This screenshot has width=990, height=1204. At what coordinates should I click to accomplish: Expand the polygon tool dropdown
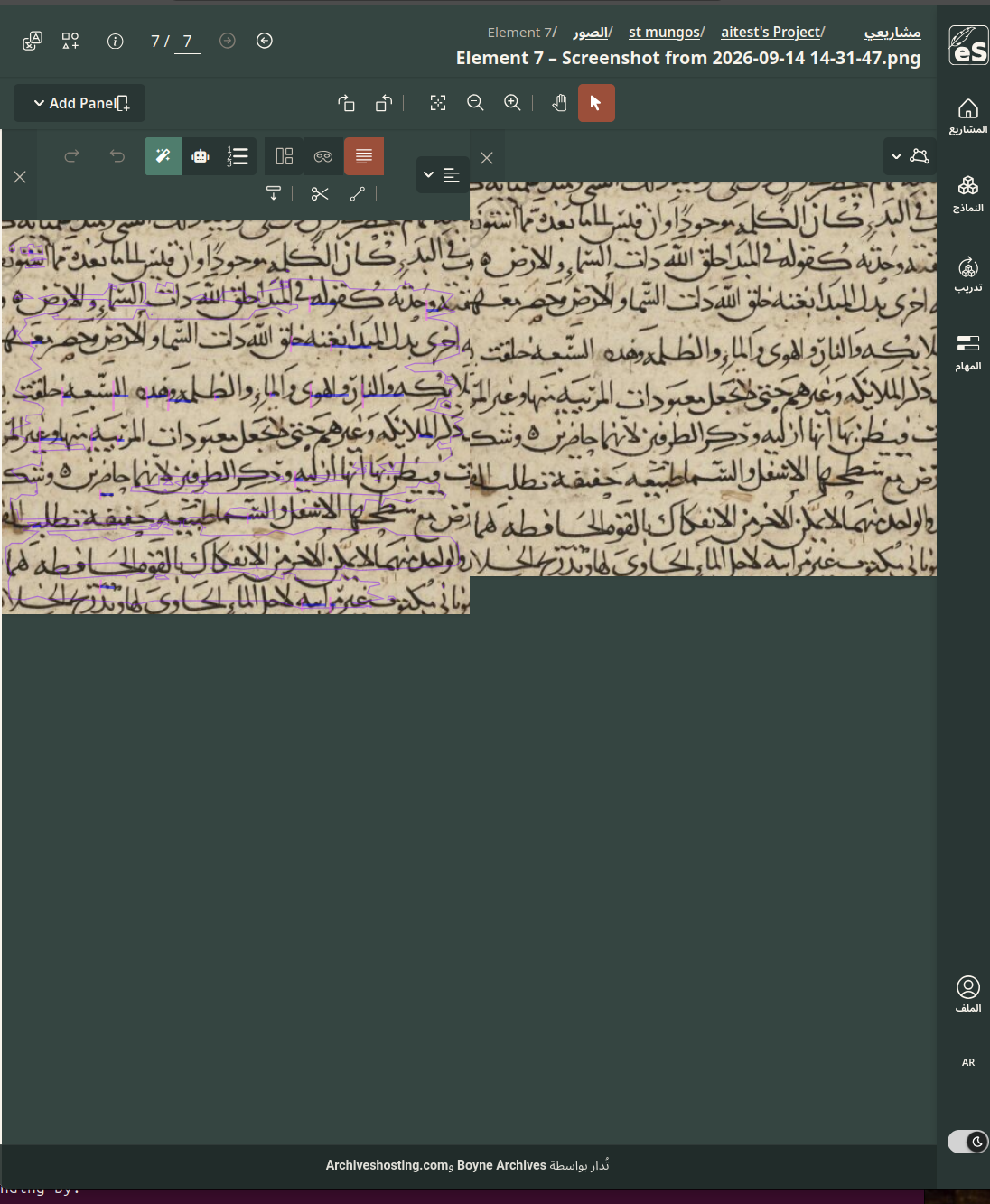[x=910, y=155]
